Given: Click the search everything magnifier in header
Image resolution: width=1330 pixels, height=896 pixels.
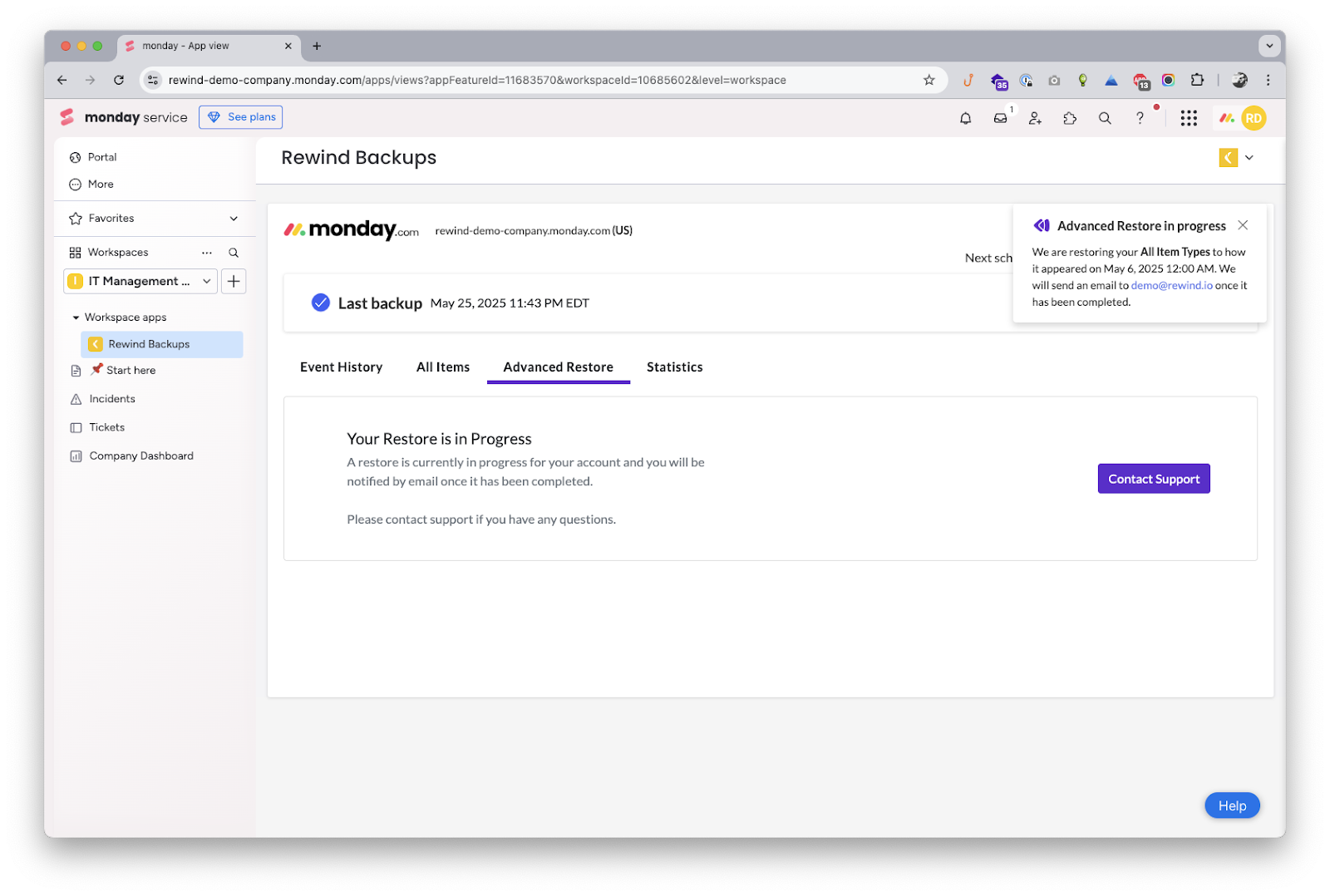Looking at the screenshot, I should pos(1105,118).
